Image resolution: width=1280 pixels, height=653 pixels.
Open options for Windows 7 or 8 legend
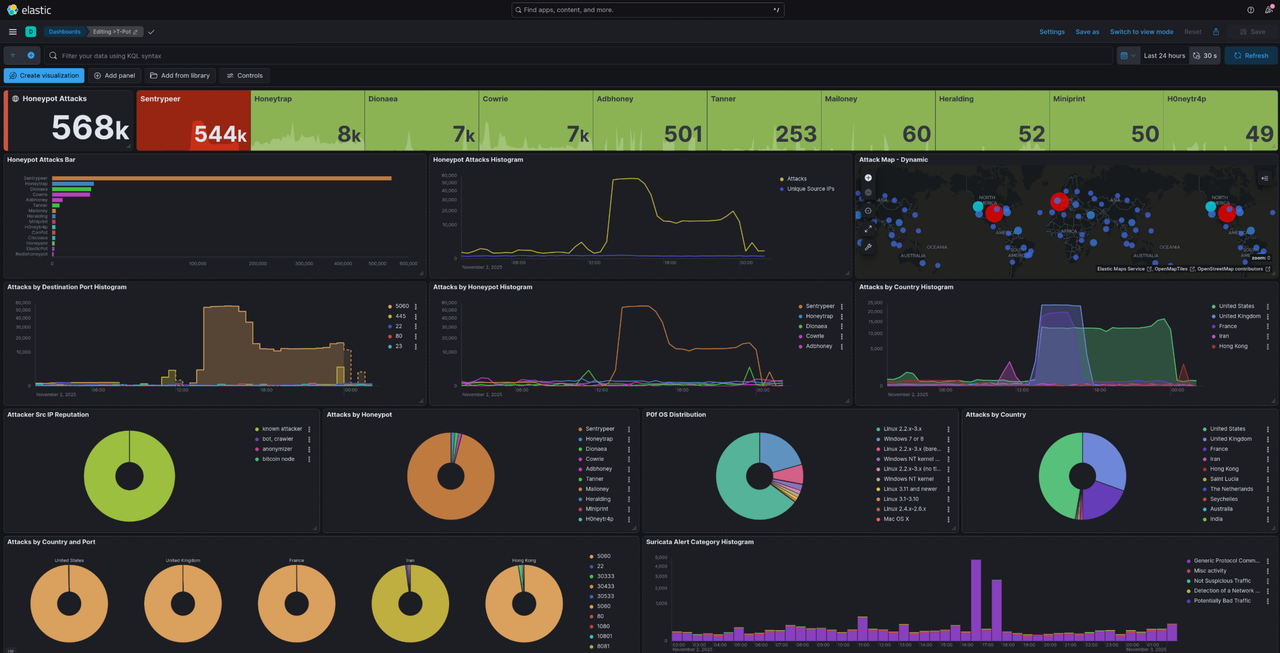tap(948, 439)
